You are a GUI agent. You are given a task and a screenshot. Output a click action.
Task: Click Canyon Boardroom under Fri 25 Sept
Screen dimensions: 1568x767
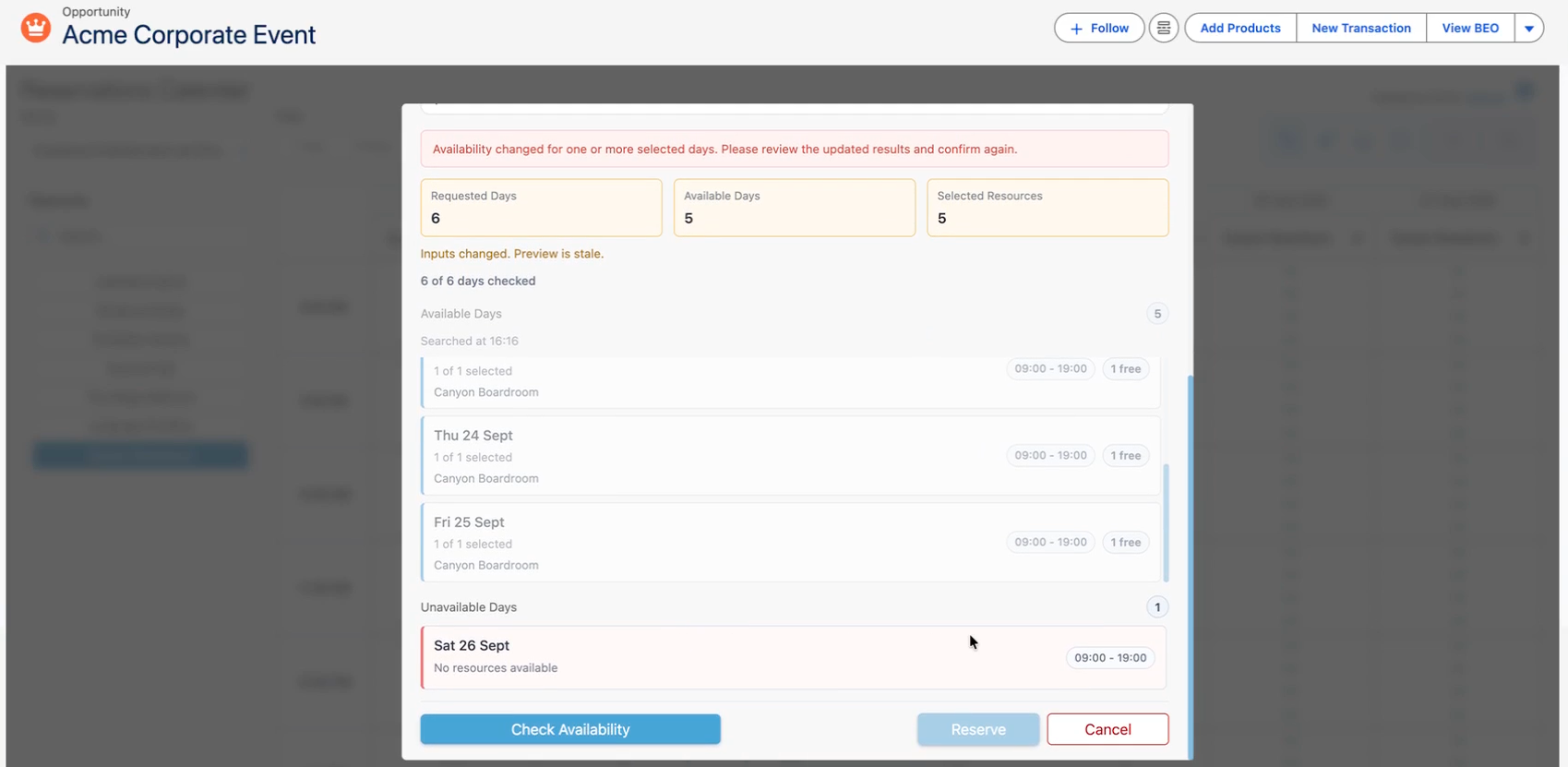(x=486, y=565)
